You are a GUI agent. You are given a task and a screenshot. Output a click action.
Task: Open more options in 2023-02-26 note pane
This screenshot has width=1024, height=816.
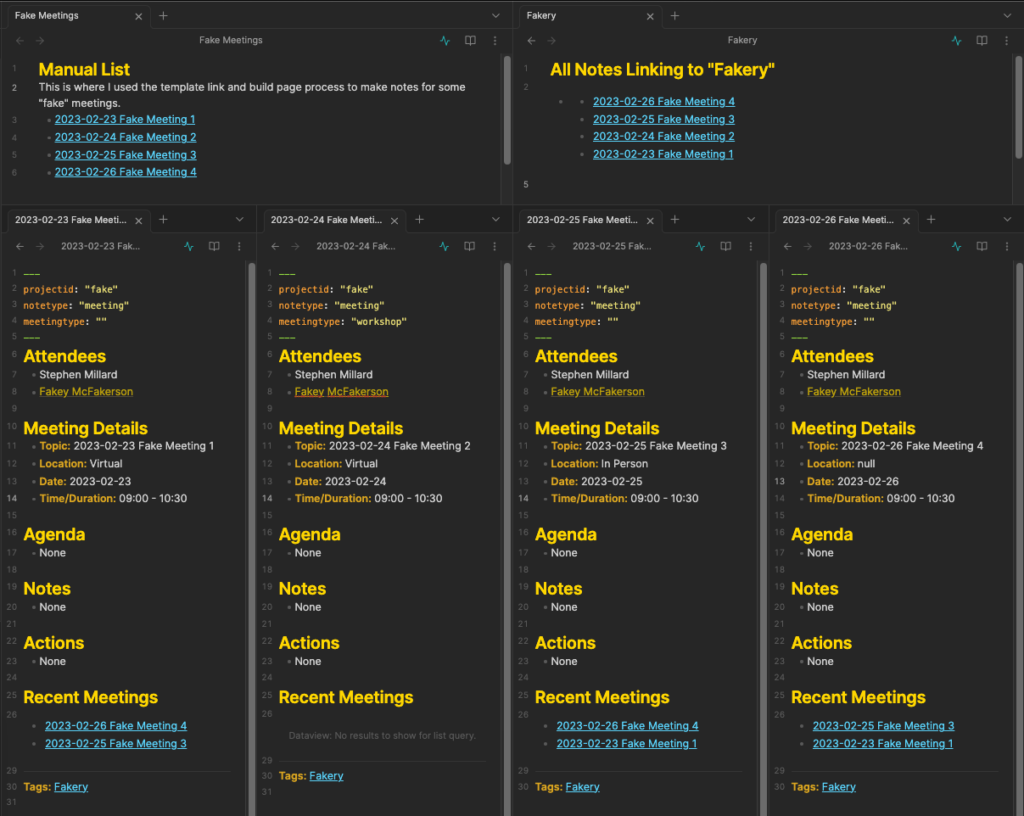coord(1007,246)
